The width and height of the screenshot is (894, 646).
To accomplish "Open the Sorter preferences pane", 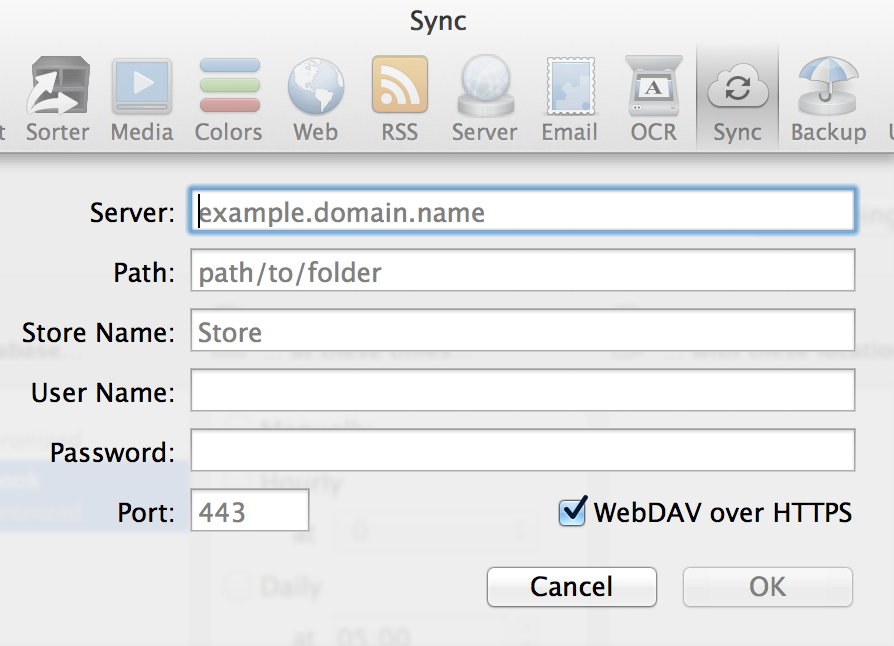I will (58, 100).
